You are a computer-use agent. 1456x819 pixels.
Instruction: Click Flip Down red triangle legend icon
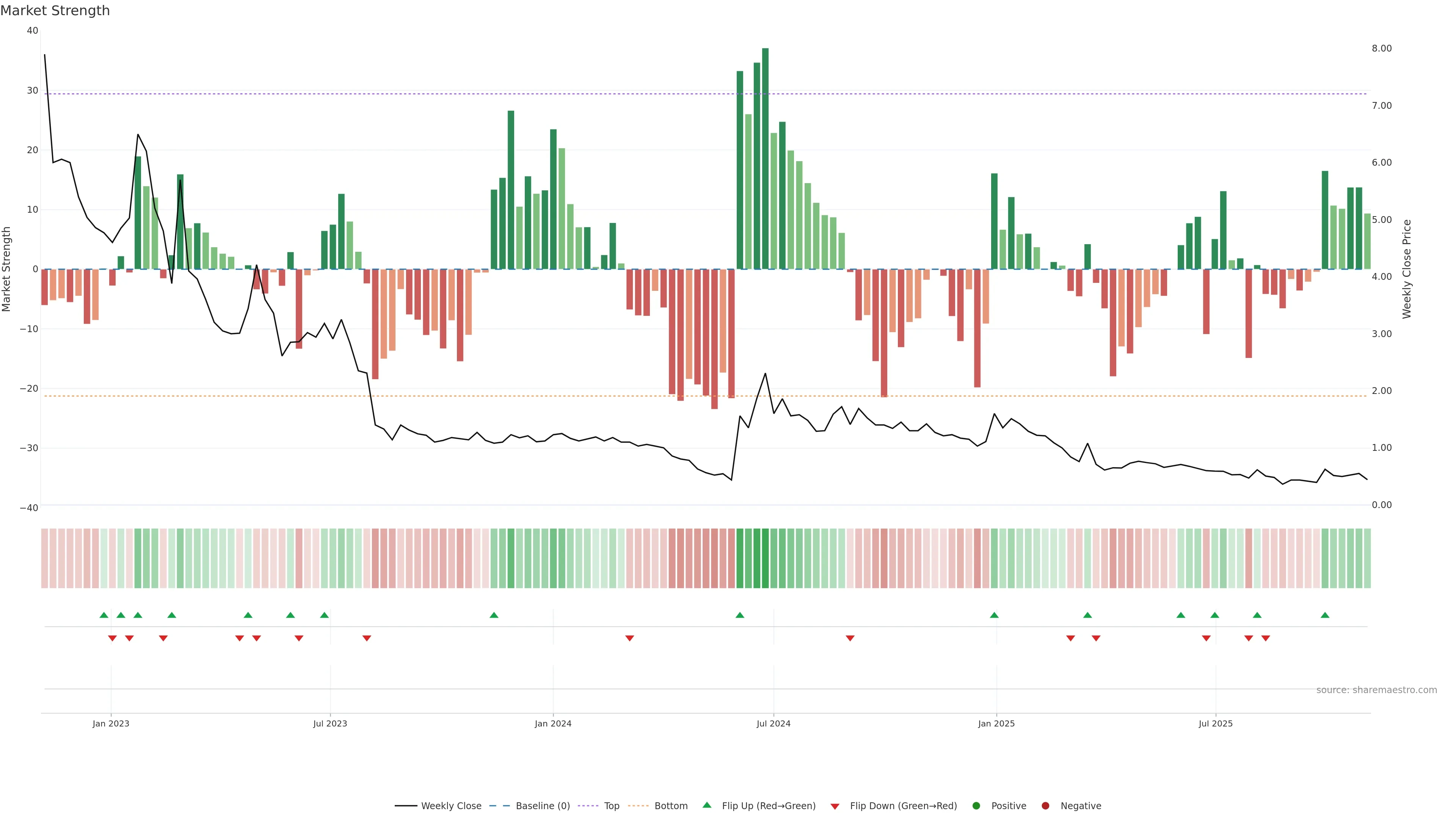pos(835,806)
